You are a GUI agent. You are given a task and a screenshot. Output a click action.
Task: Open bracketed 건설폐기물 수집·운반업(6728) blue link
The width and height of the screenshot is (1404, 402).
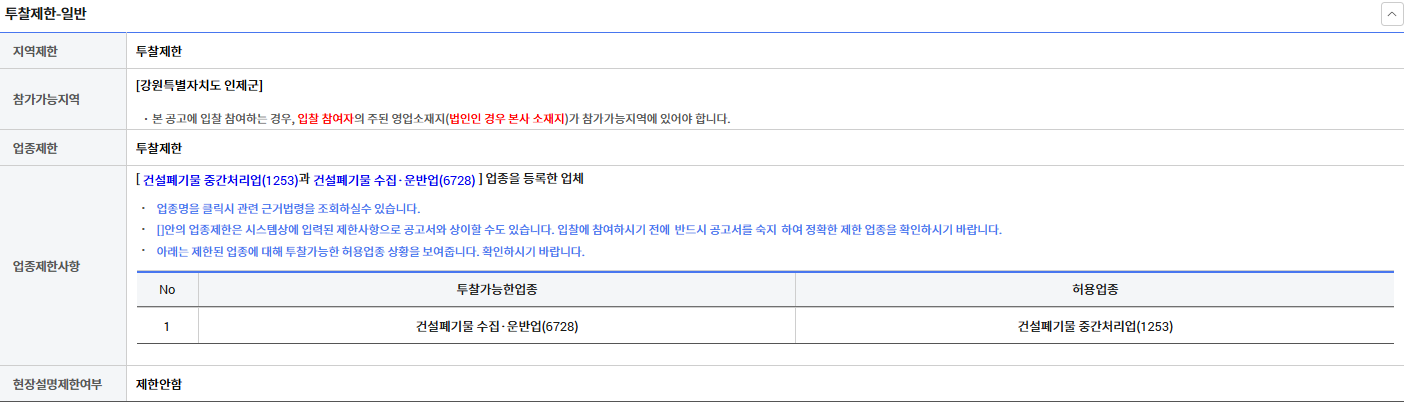point(394,181)
